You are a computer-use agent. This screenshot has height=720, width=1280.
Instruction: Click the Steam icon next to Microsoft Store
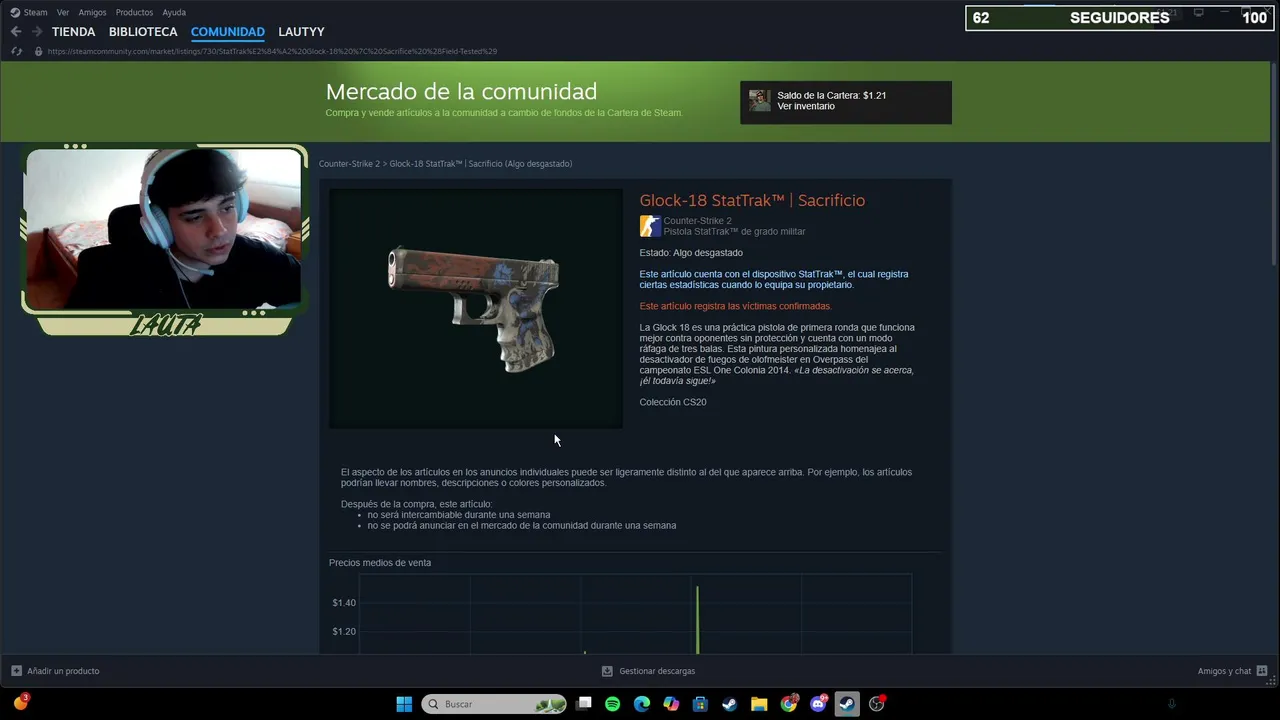[730, 704]
